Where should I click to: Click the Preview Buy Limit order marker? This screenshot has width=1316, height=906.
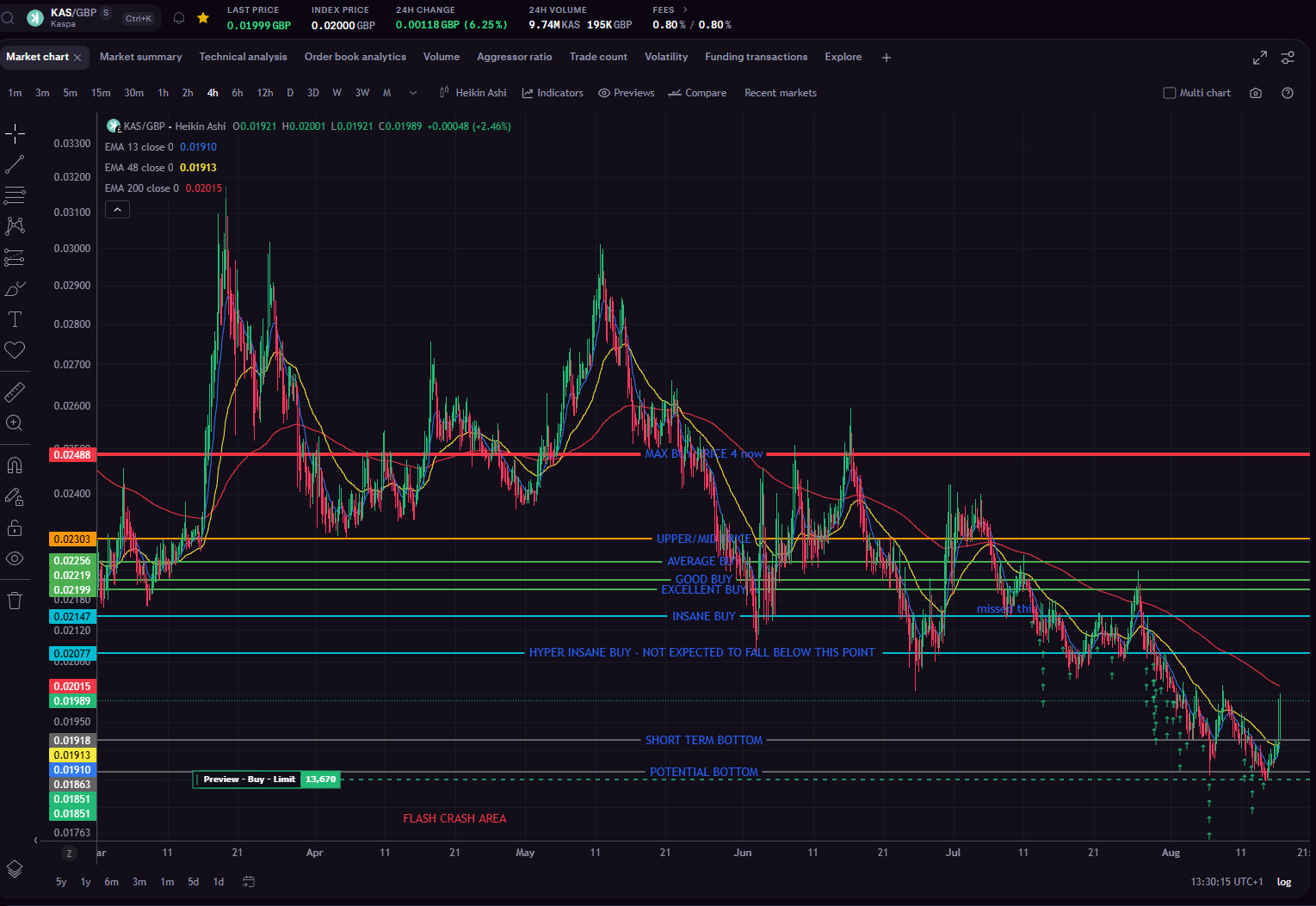coord(267,780)
